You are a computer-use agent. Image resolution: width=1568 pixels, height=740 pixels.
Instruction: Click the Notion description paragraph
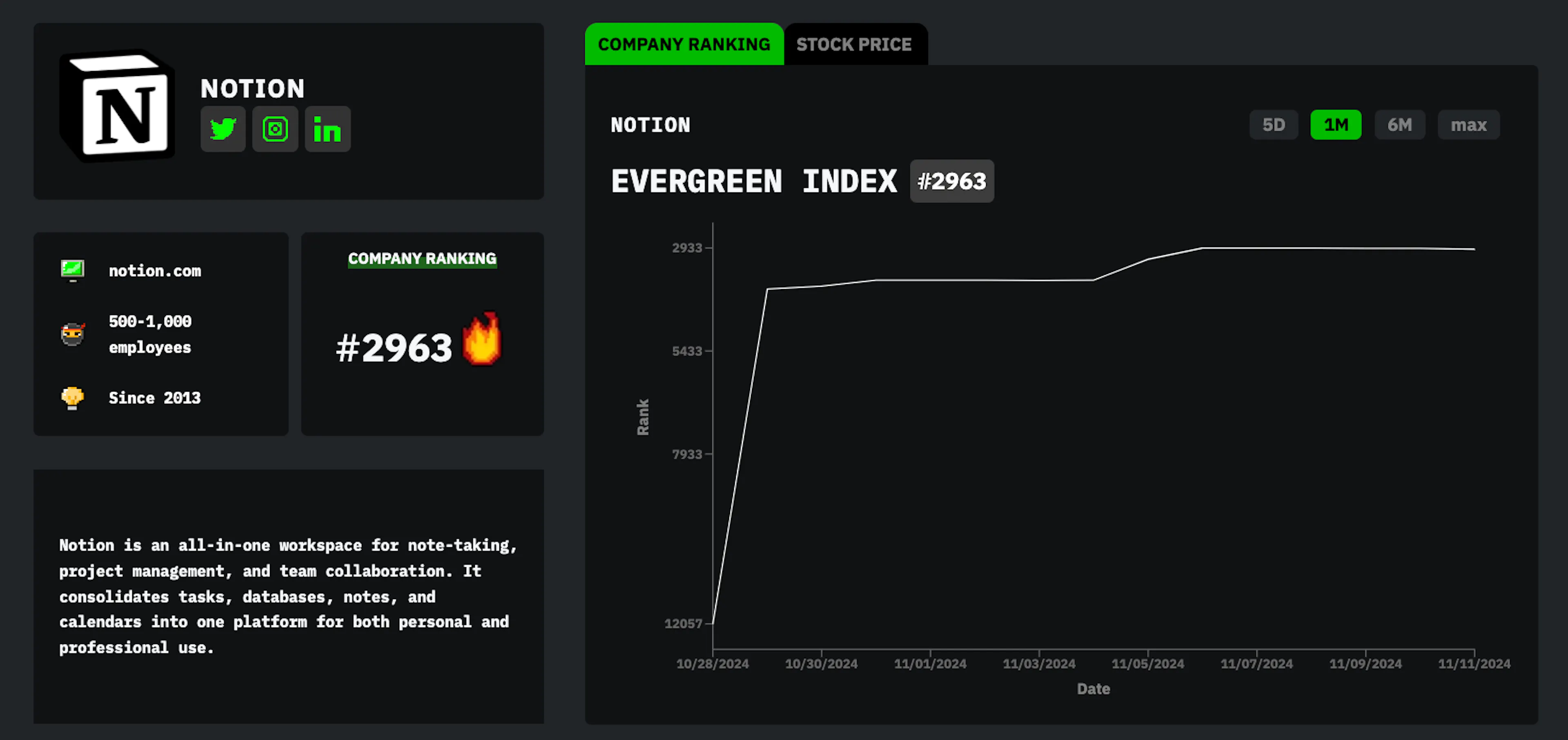coord(288,596)
